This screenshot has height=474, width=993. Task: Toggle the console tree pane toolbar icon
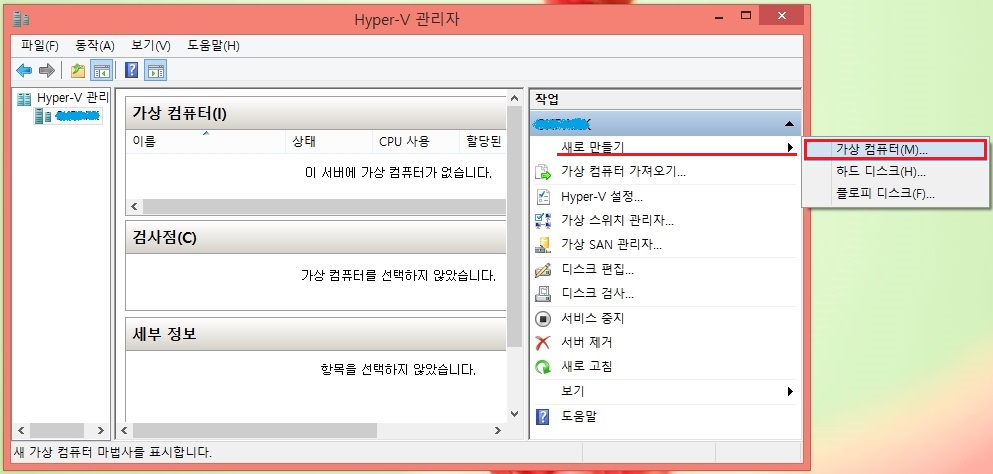(101, 70)
